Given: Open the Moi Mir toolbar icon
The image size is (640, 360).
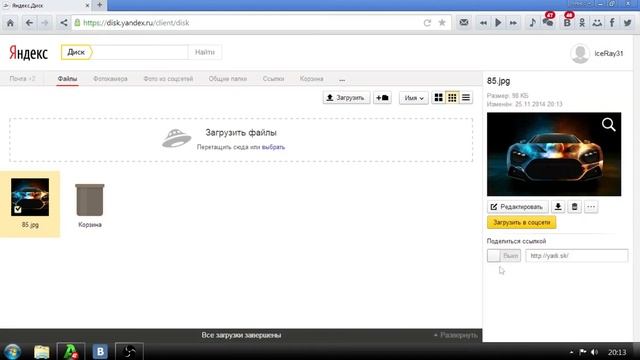Looking at the screenshot, I should coord(597,23).
